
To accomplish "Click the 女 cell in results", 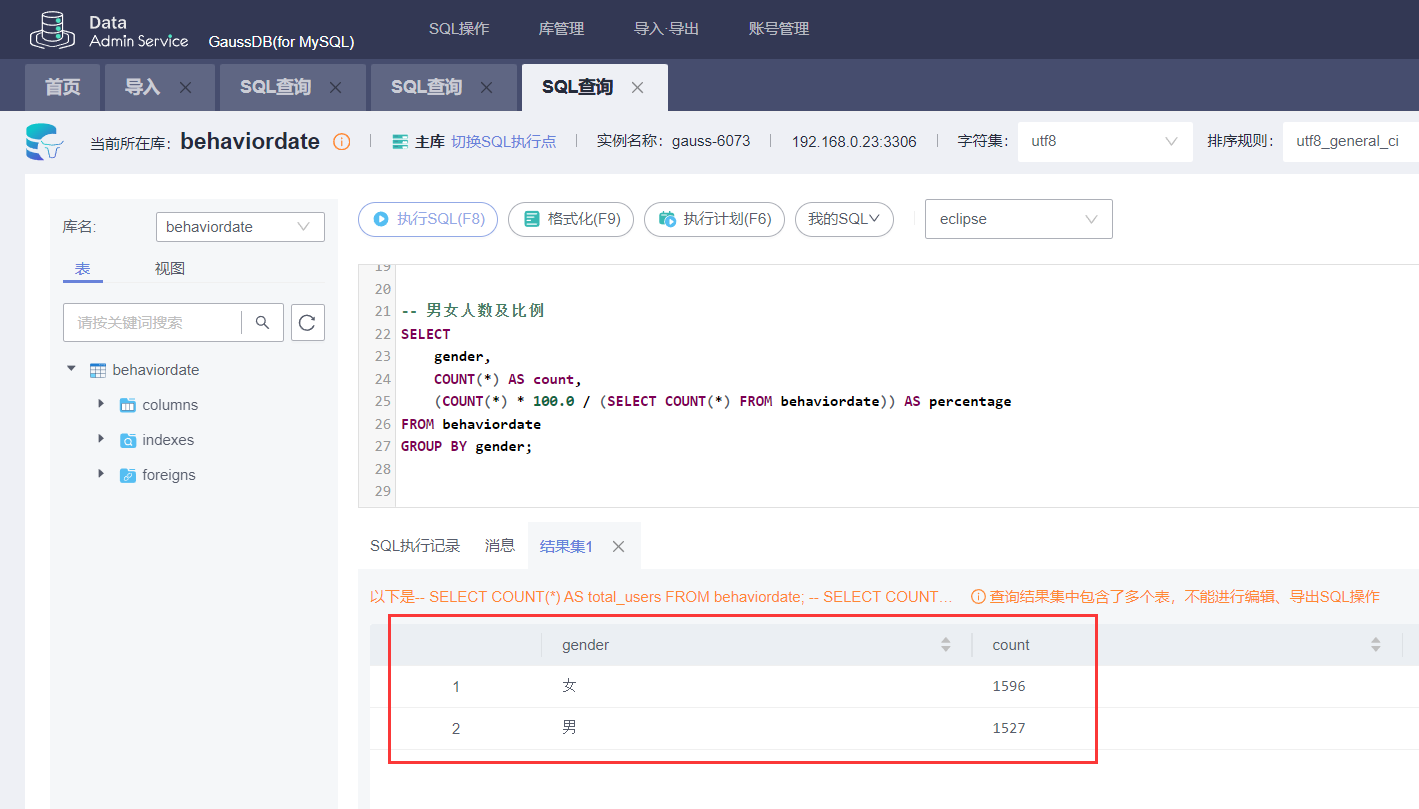I will [569, 686].
